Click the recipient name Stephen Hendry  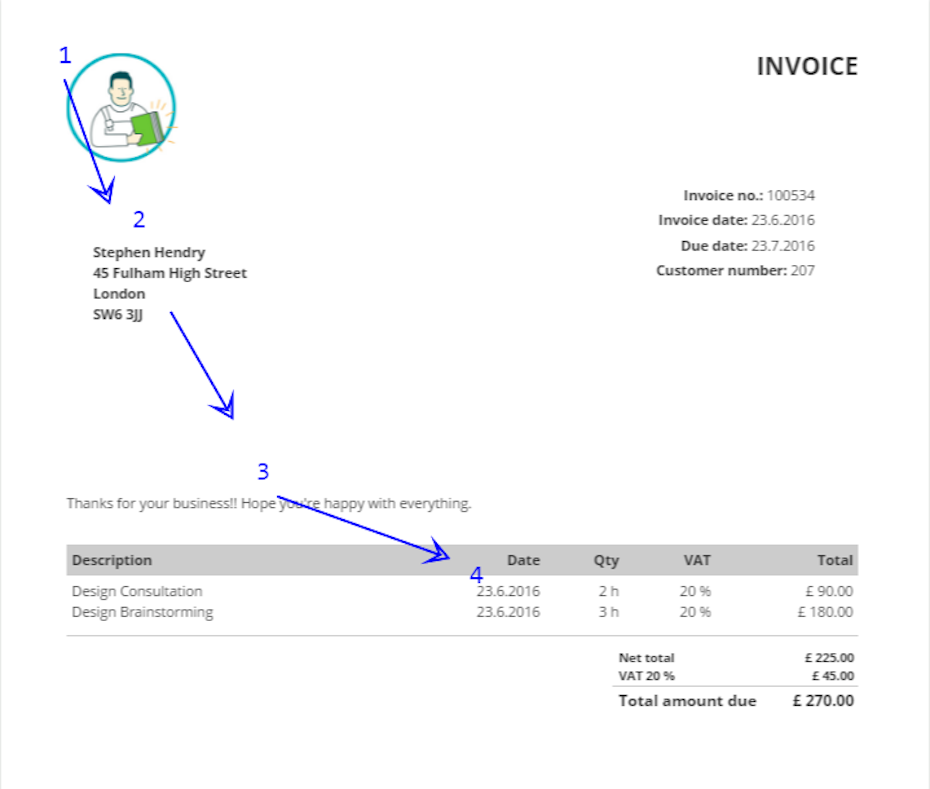click(x=149, y=253)
